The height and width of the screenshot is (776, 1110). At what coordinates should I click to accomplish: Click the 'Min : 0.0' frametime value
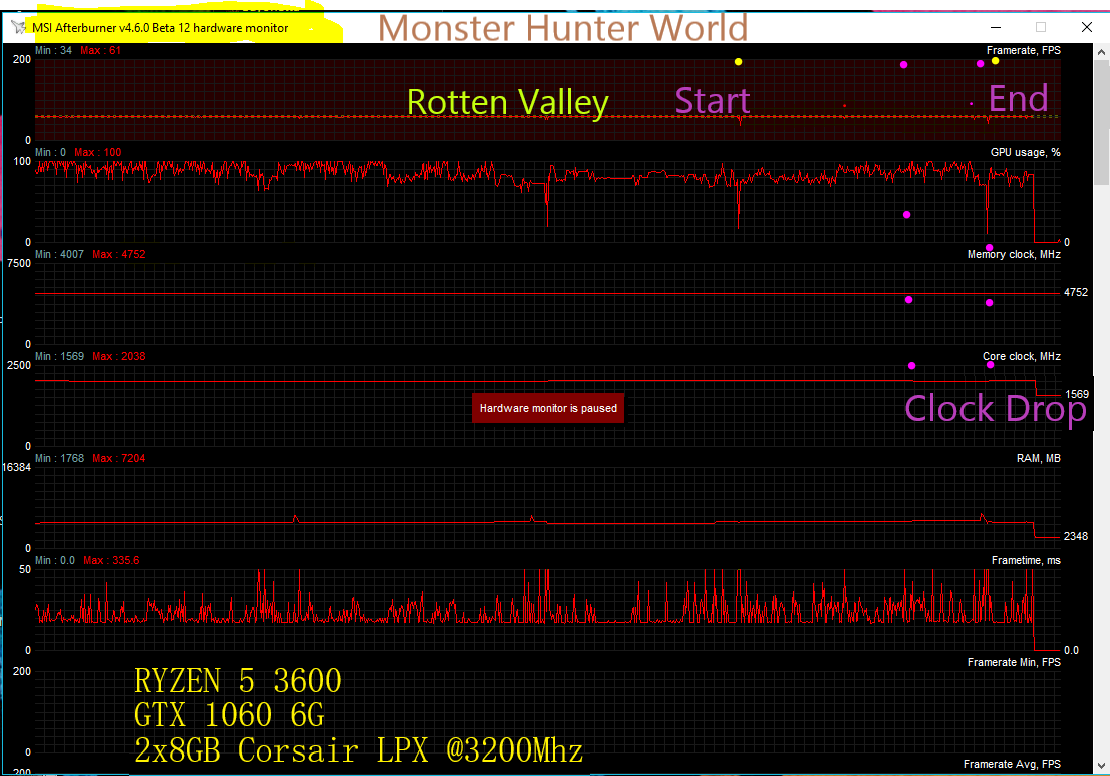pyautogui.click(x=55, y=560)
